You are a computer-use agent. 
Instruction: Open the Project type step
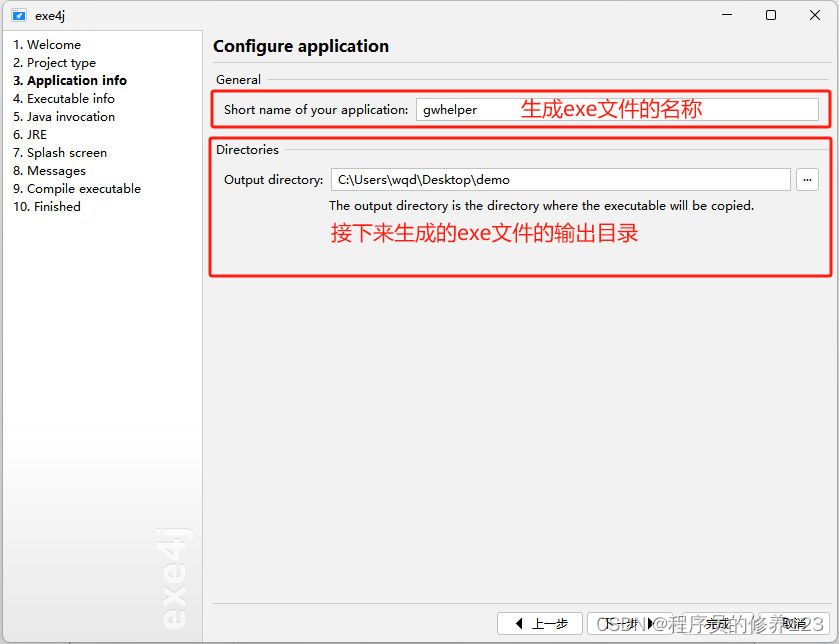point(54,62)
